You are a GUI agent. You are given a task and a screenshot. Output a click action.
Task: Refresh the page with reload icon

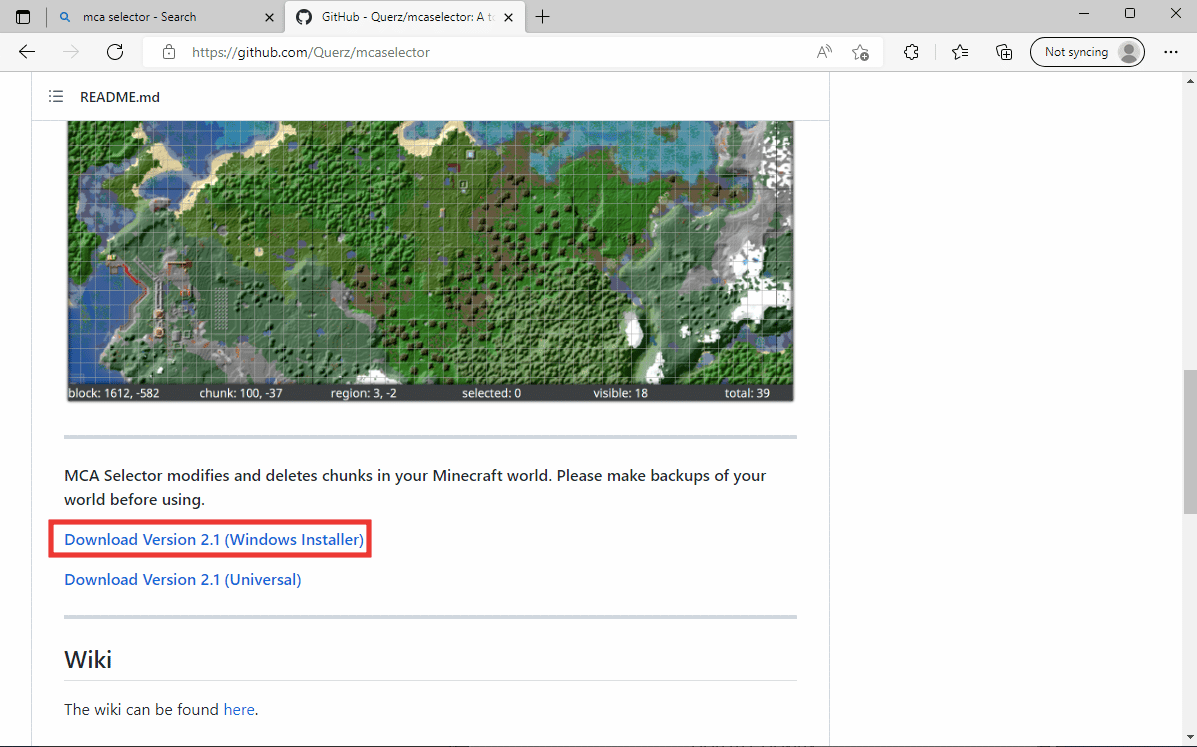[x=115, y=52]
